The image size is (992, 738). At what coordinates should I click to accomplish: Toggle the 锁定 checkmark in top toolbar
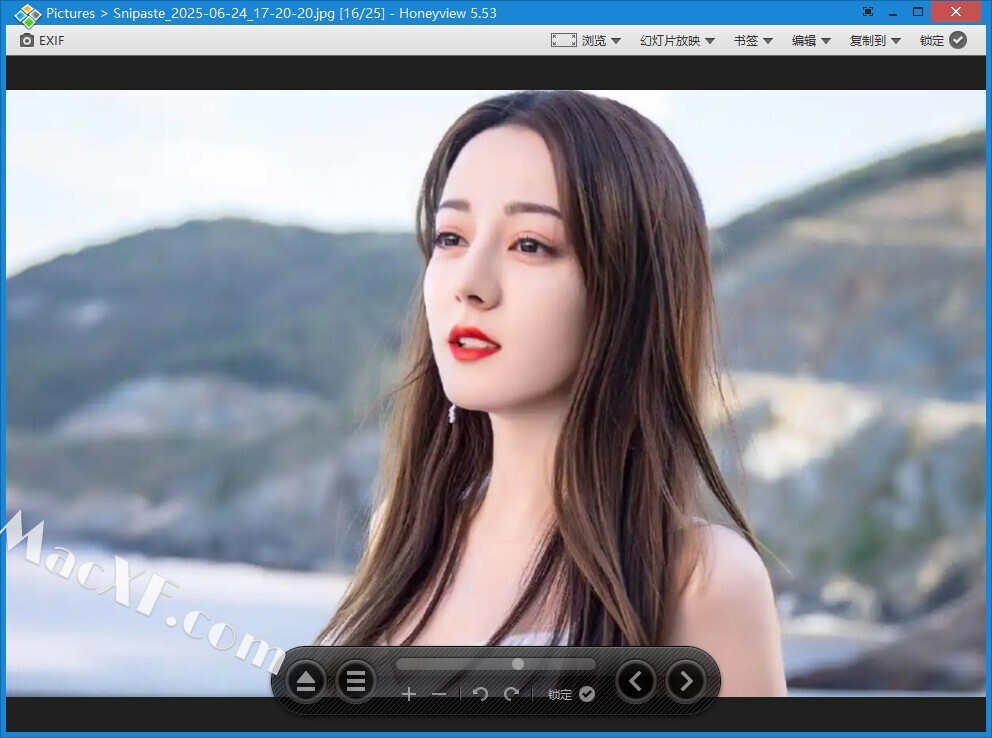958,40
